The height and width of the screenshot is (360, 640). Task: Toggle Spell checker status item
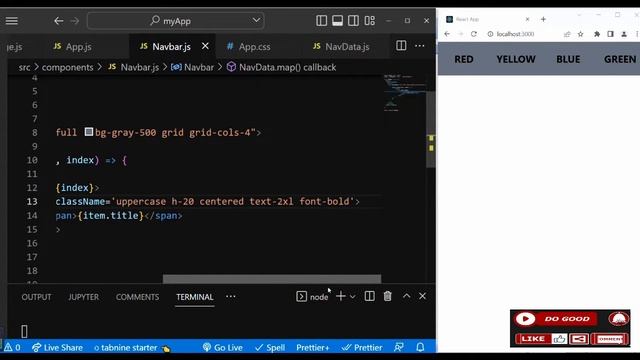pos(270,347)
